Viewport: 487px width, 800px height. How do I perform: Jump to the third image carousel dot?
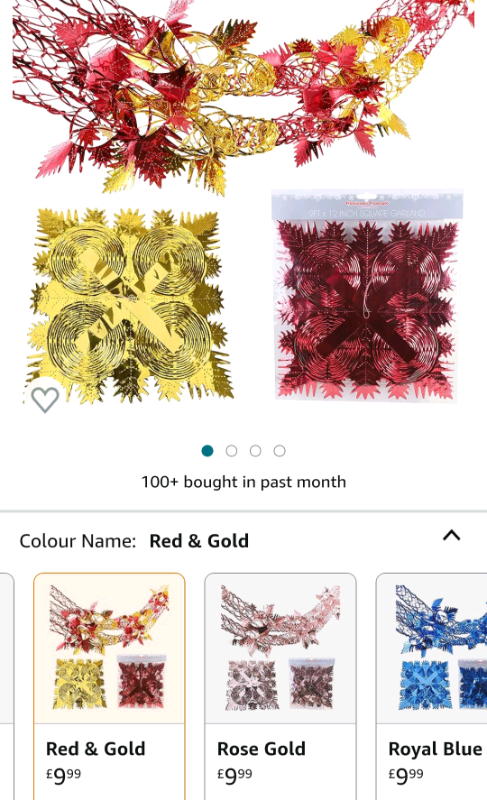[255, 451]
